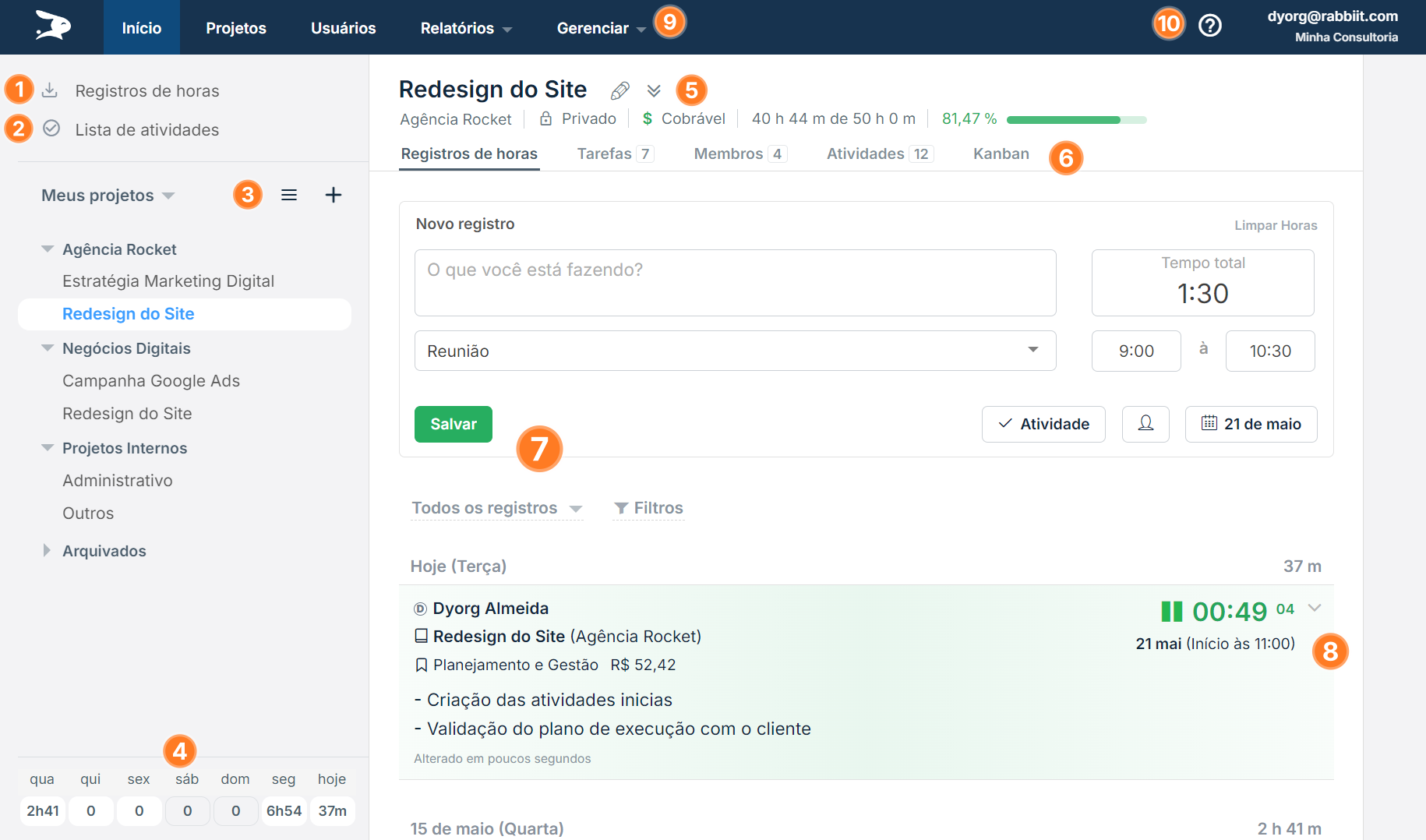
Task: Click the 2h41 value under qua
Action: (43, 811)
